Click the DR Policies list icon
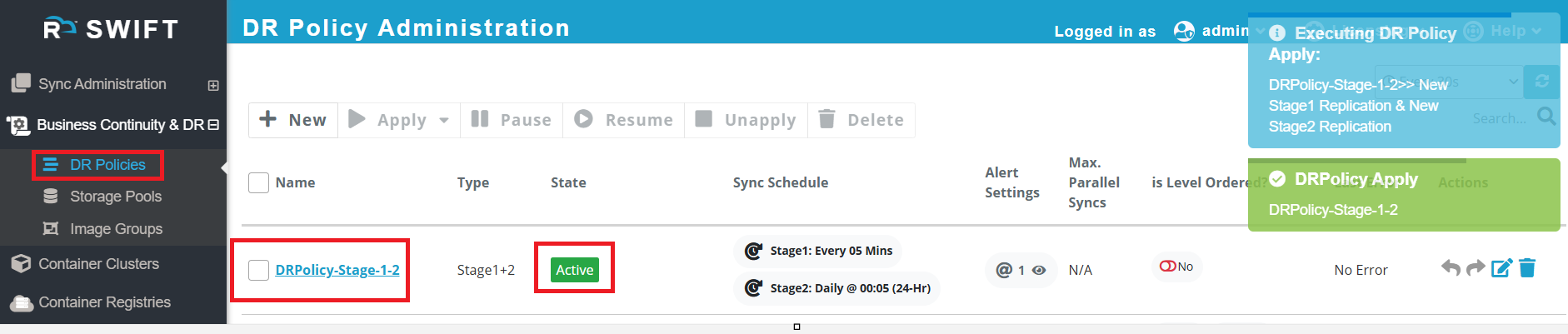 tap(51, 165)
